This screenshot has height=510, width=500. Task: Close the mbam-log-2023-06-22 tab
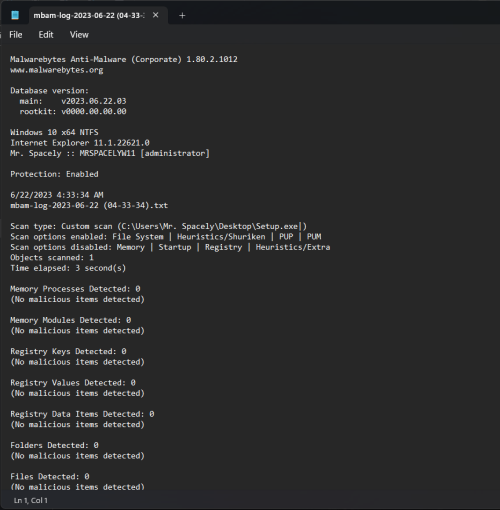pyautogui.click(x=156, y=15)
